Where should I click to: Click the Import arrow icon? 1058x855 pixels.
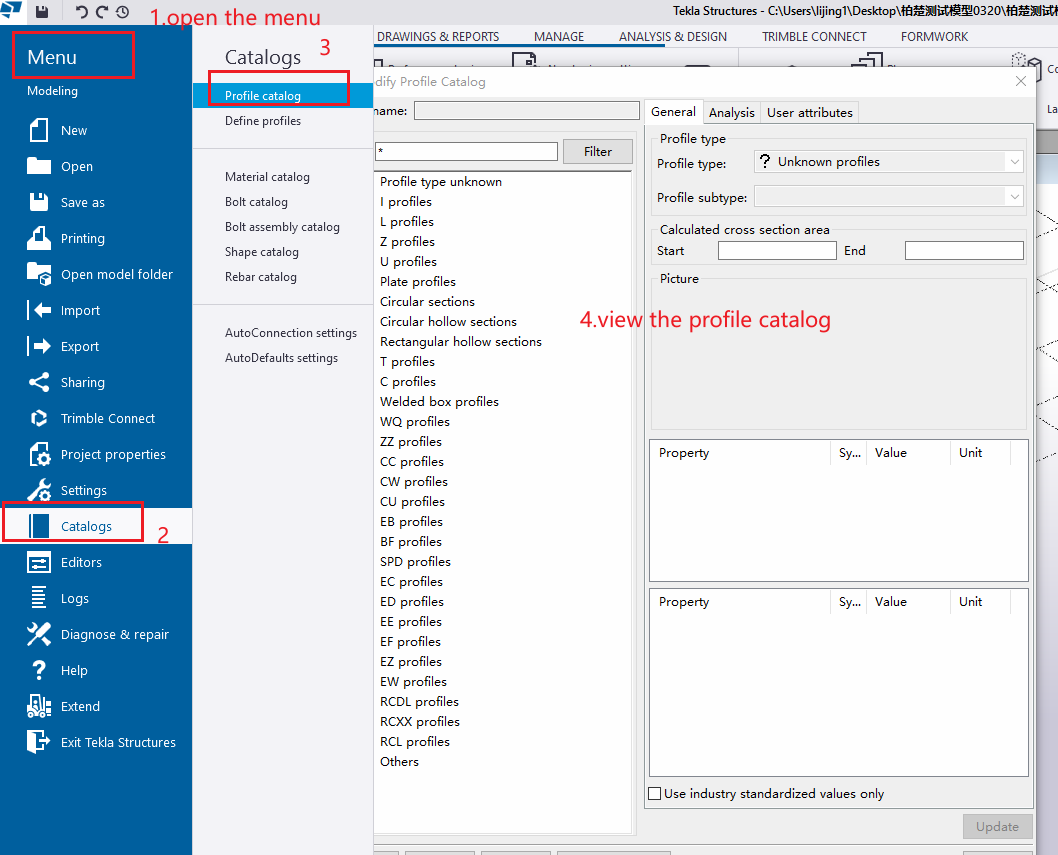tap(39, 310)
